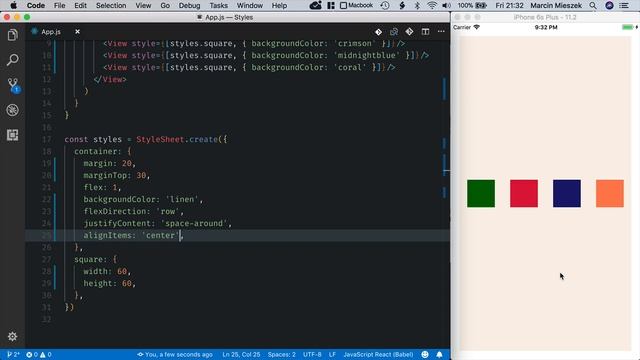
Task: Open the Help menu
Action: (279, 5)
